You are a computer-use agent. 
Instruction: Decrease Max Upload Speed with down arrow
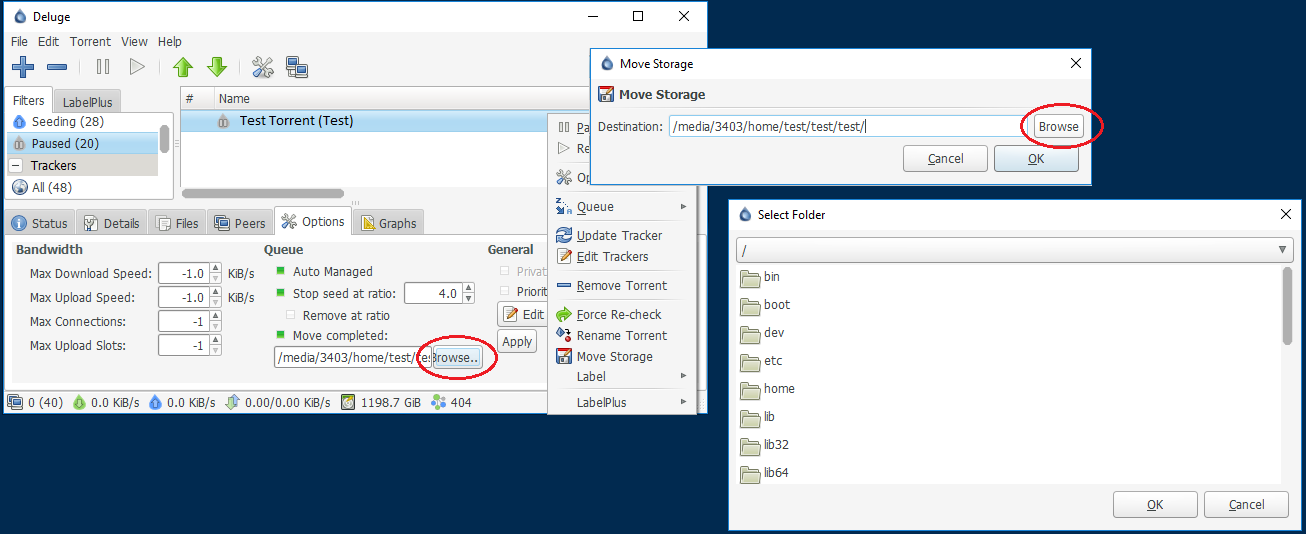215,302
